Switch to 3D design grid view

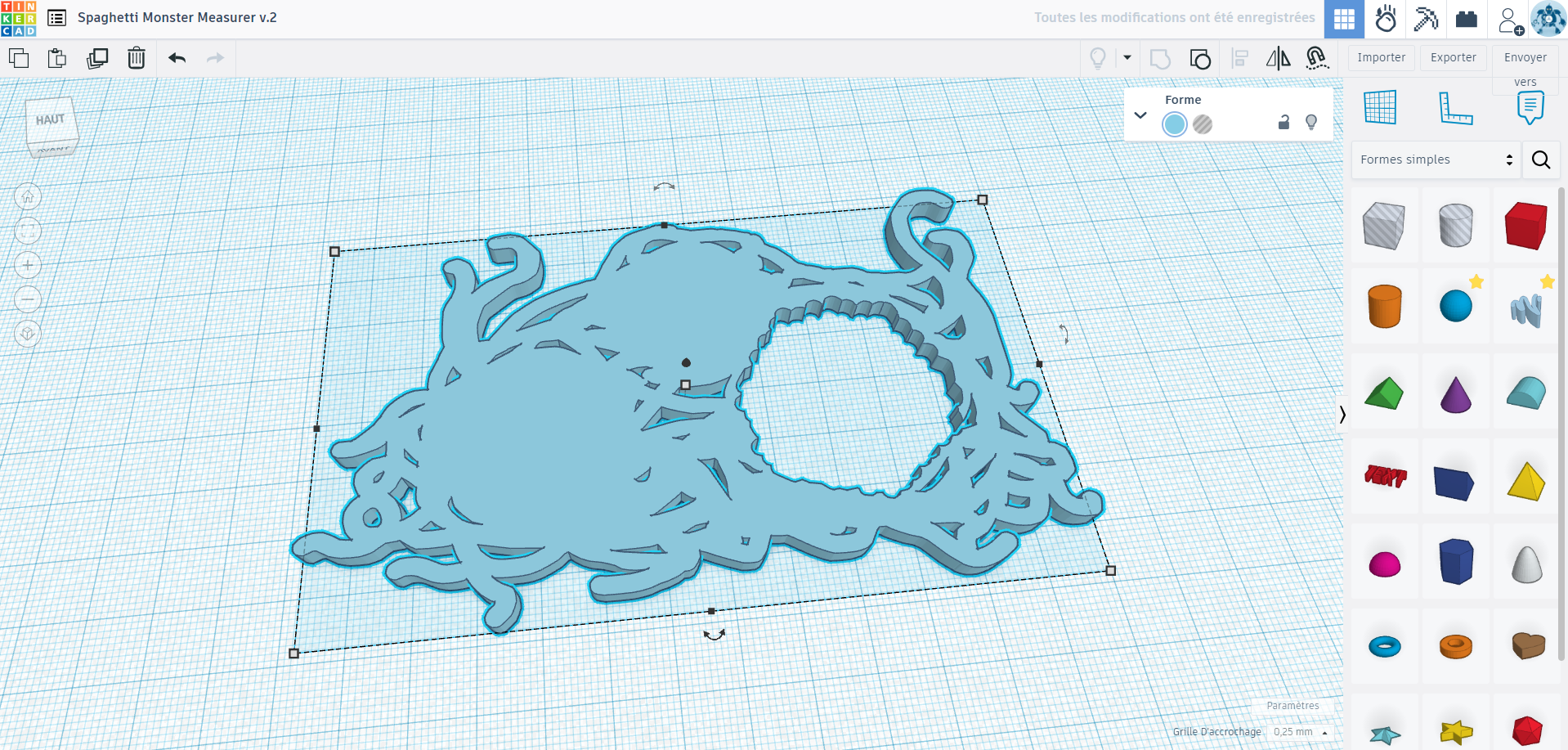tap(1345, 19)
